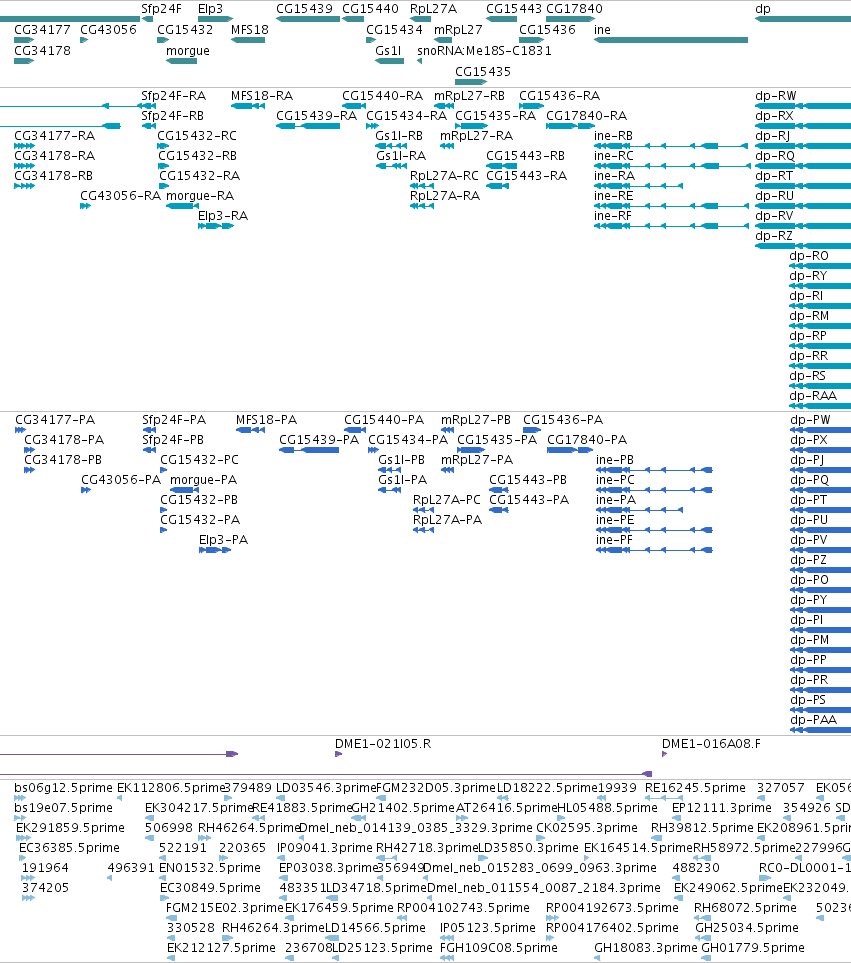Open the EK291859.5prime EST
851x963 pixels.
[x=23, y=838]
